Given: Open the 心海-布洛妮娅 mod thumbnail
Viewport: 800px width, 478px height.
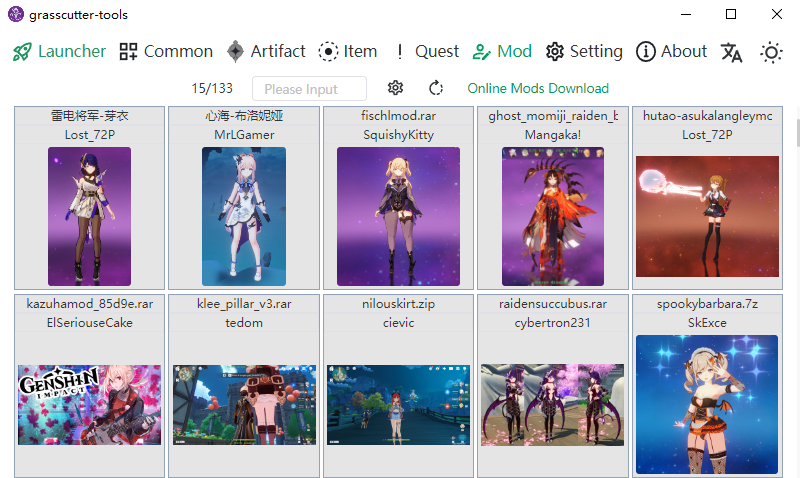Looking at the screenshot, I should pos(244,216).
